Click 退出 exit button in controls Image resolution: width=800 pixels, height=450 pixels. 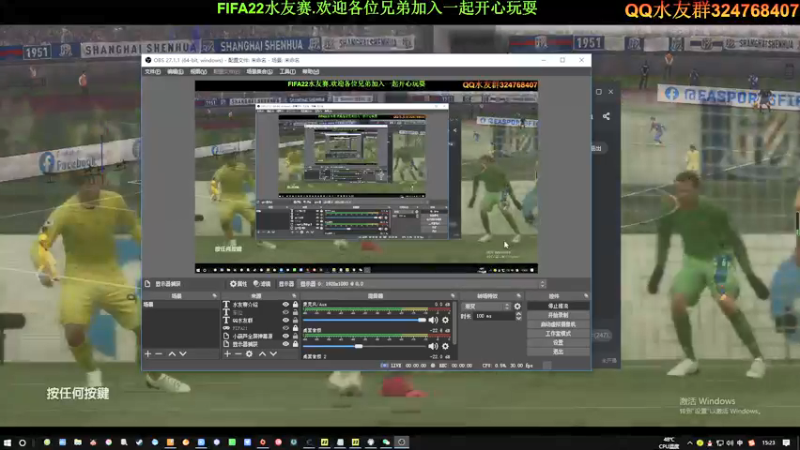pos(558,352)
